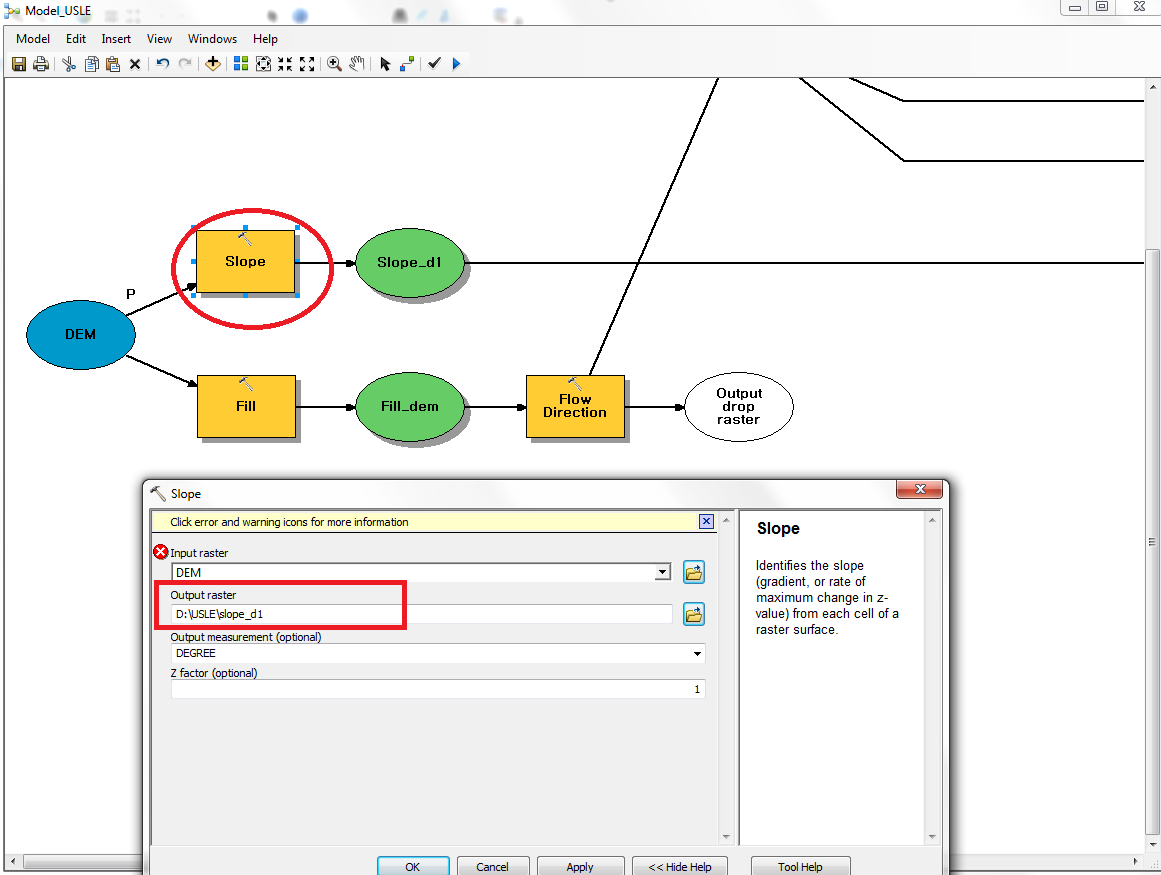Validate the entire model with checkmark
Image resolution: width=1161 pixels, height=875 pixels.
tap(435, 64)
